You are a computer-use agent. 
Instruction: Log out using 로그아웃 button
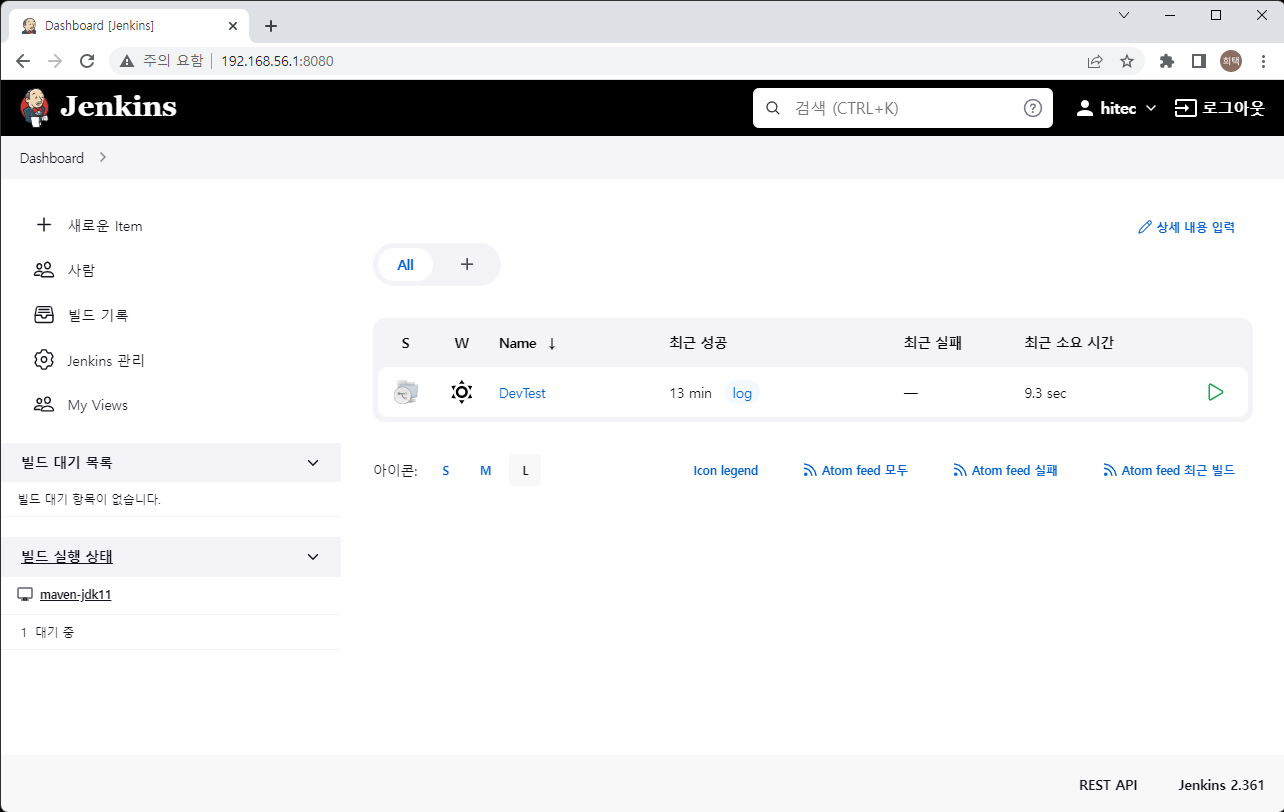[1219, 108]
